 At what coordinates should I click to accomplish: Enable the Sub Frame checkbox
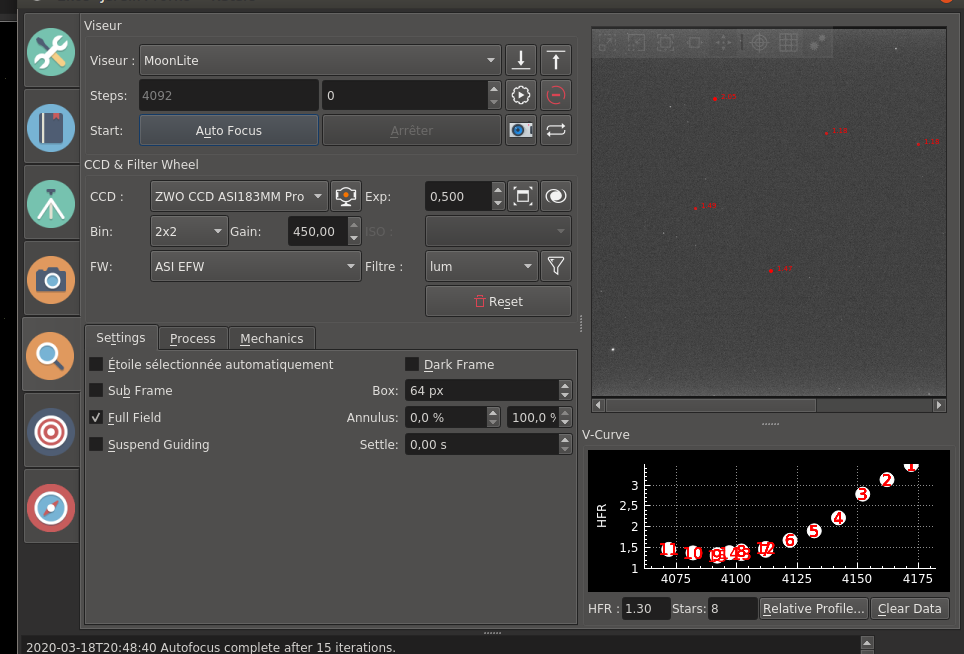96,390
